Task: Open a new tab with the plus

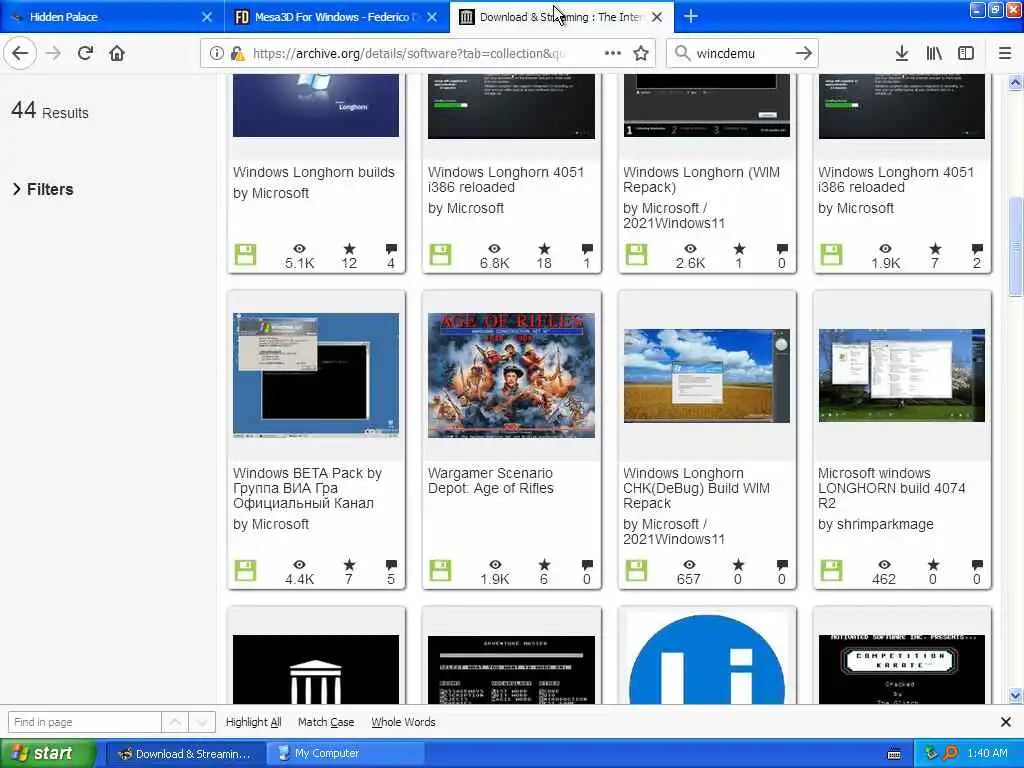Action: pyautogui.click(x=690, y=17)
